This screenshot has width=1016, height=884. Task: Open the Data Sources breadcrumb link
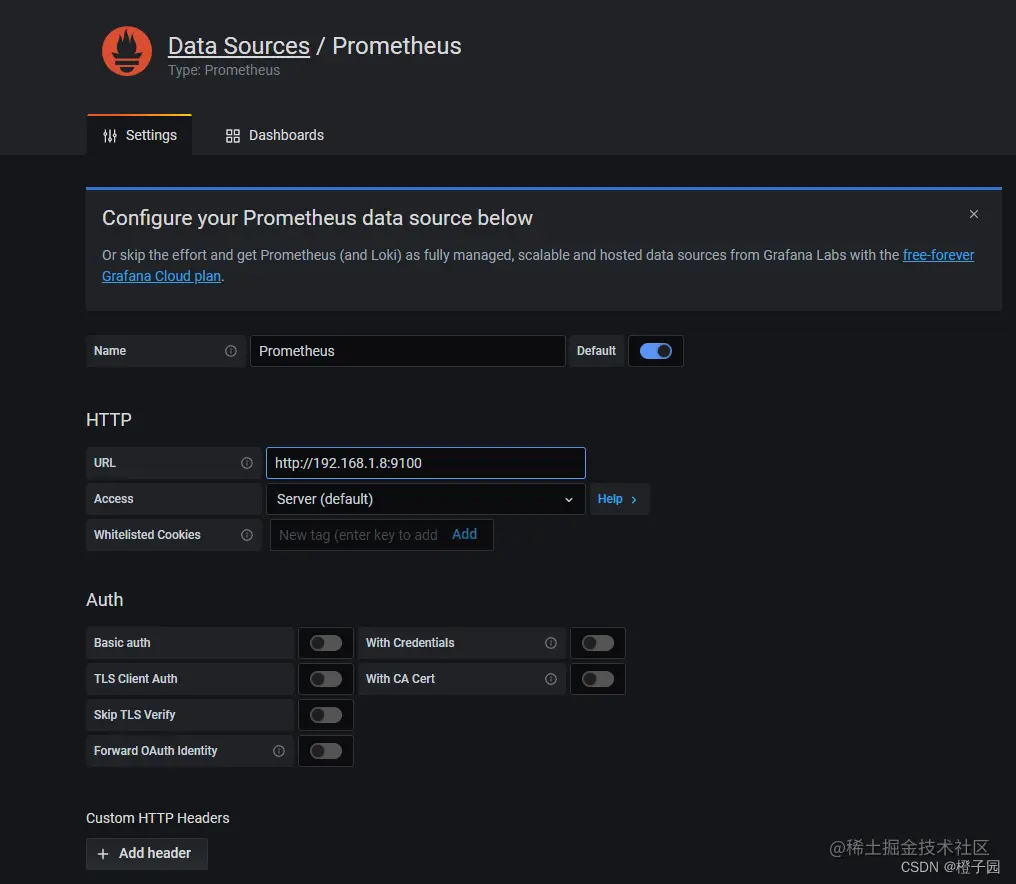tap(239, 46)
